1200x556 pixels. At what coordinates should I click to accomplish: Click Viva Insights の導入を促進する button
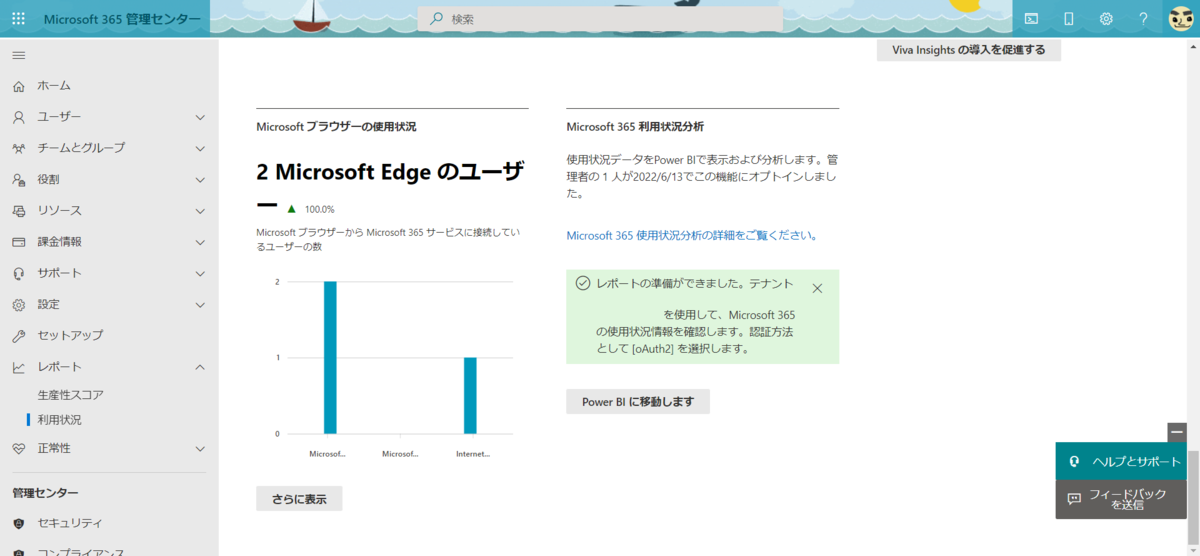(x=969, y=49)
